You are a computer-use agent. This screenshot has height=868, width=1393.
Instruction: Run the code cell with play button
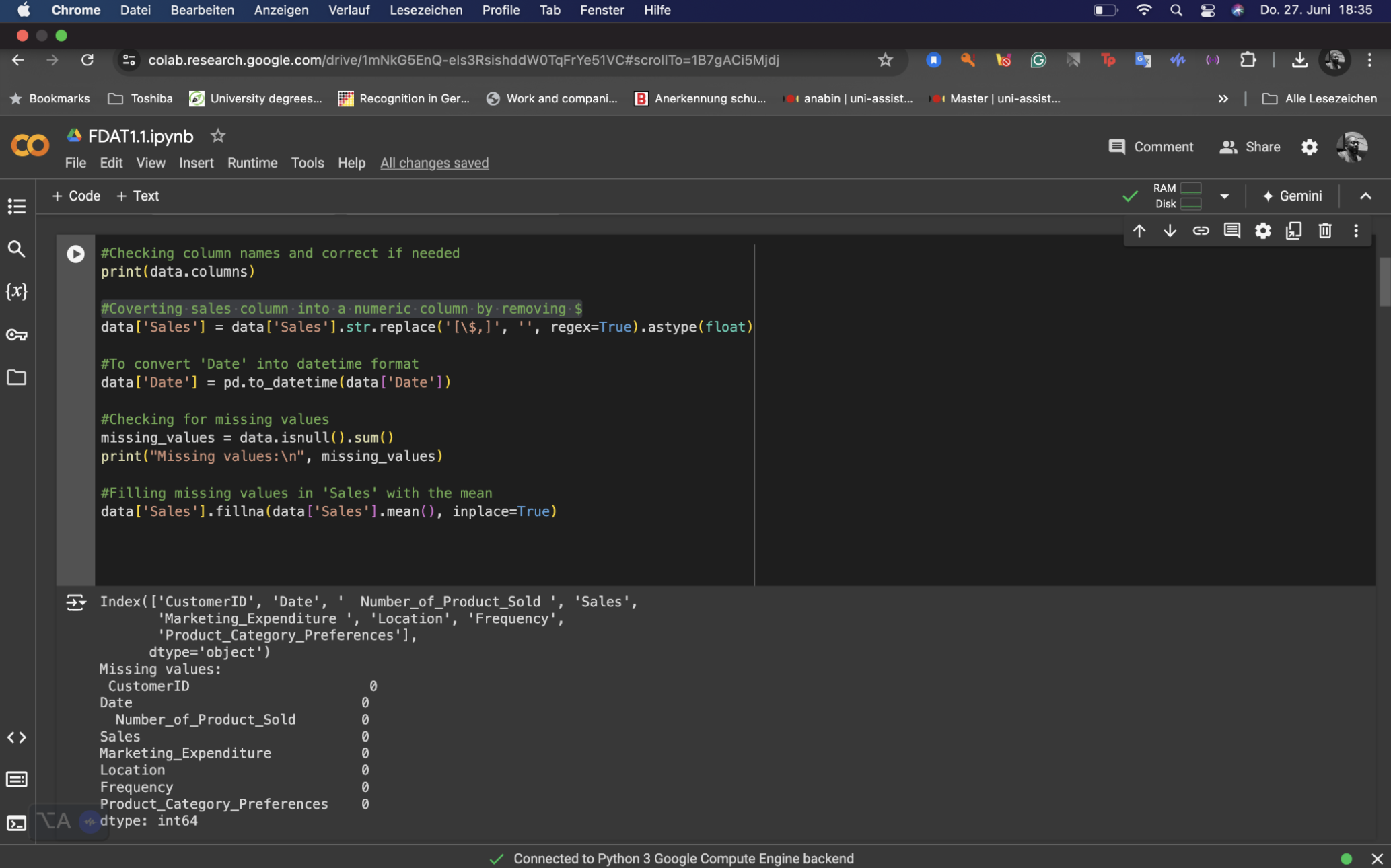75,254
